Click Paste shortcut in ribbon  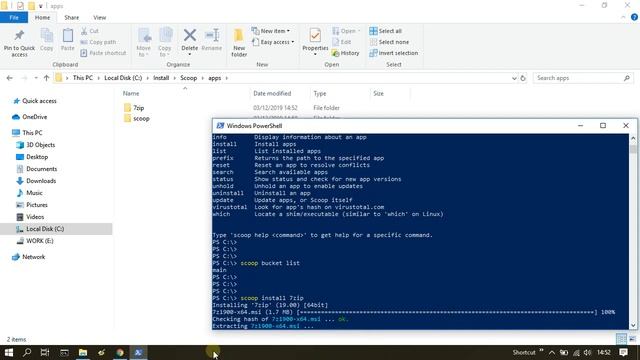pyautogui.click(x=103, y=53)
